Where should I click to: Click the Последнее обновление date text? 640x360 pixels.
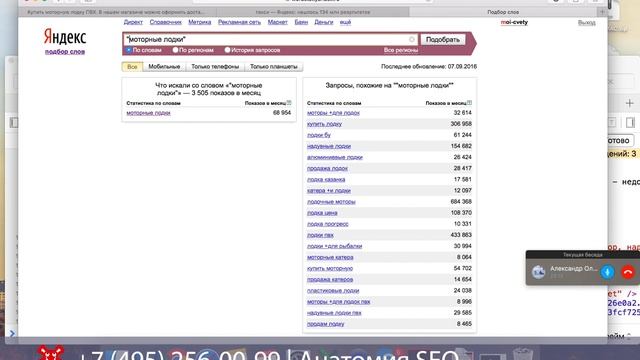[429, 66]
